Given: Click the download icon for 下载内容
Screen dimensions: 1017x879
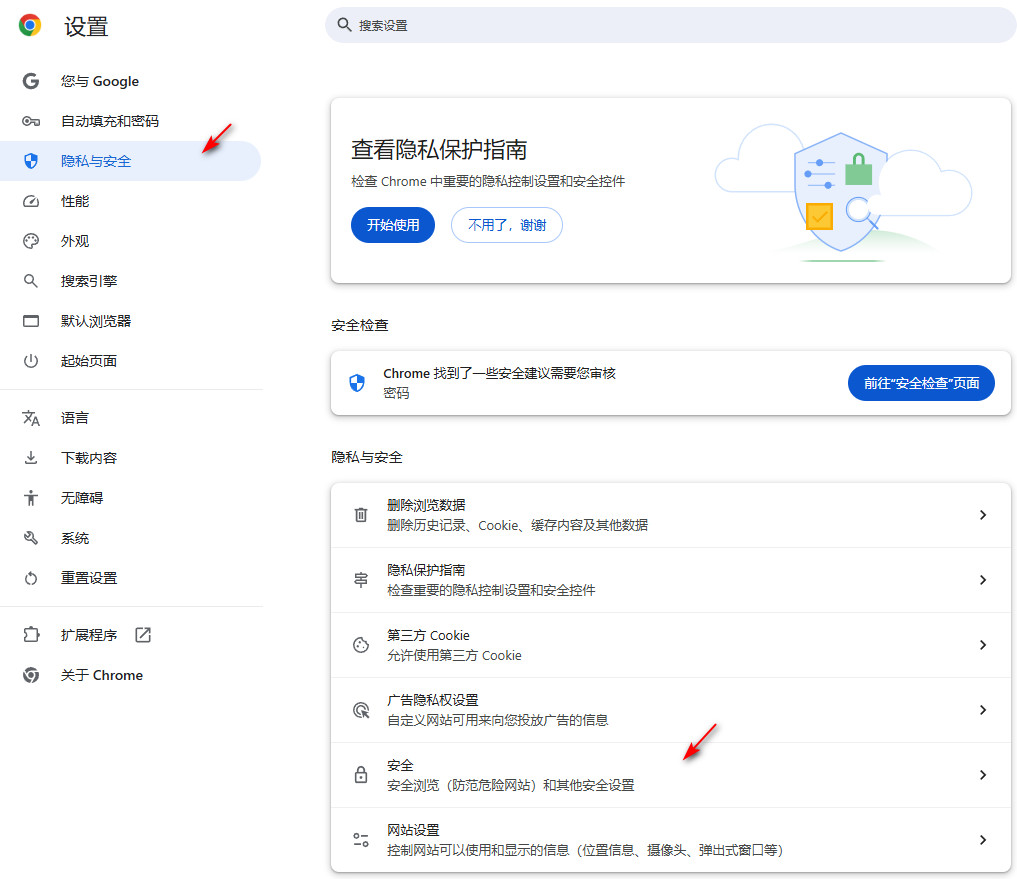Looking at the screenshot, I should [x=30, y=458].
